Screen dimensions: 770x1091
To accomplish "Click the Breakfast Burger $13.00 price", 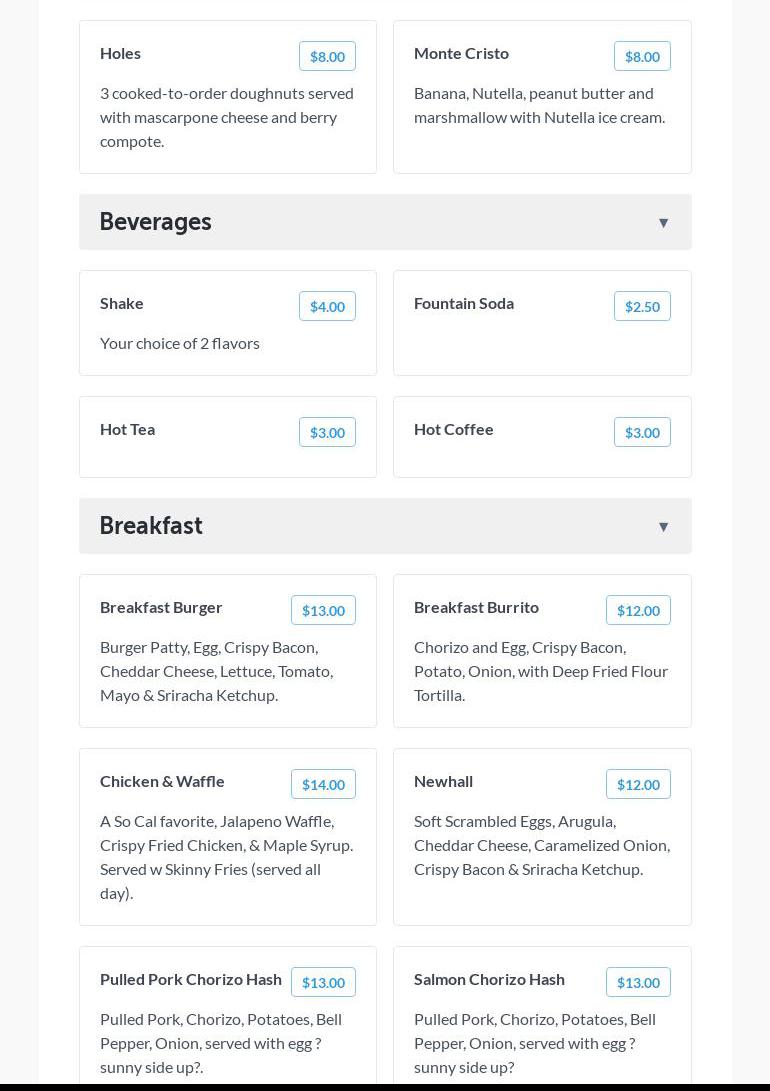I will [323, 611].
